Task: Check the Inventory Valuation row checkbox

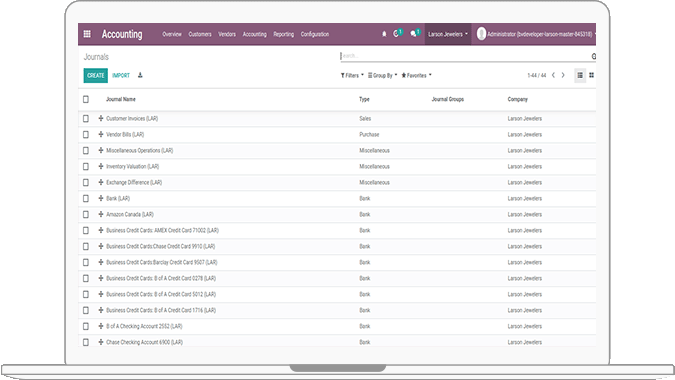Action: coord(86,166)
